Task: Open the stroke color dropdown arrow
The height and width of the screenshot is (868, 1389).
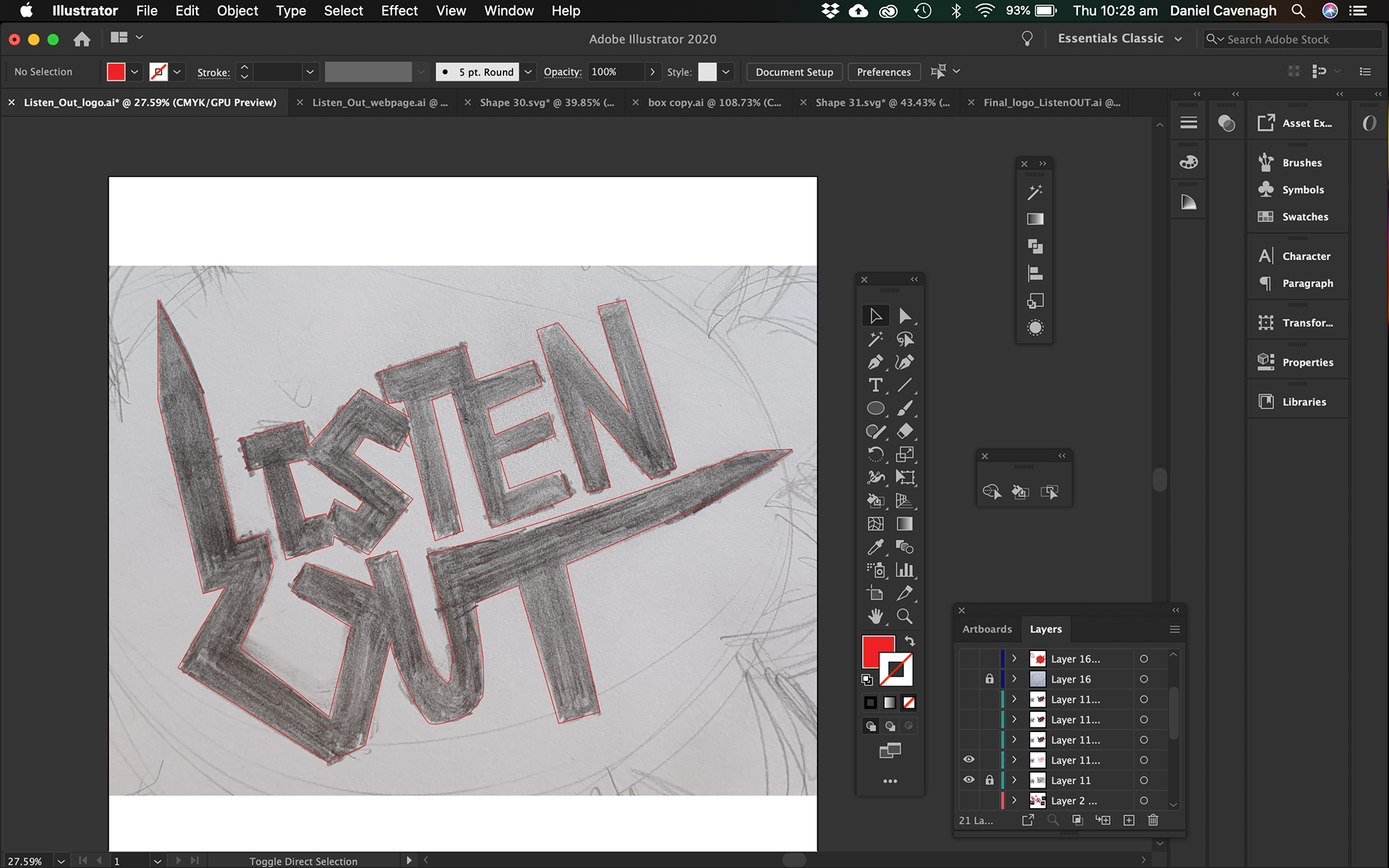Action: pos(177,72)
